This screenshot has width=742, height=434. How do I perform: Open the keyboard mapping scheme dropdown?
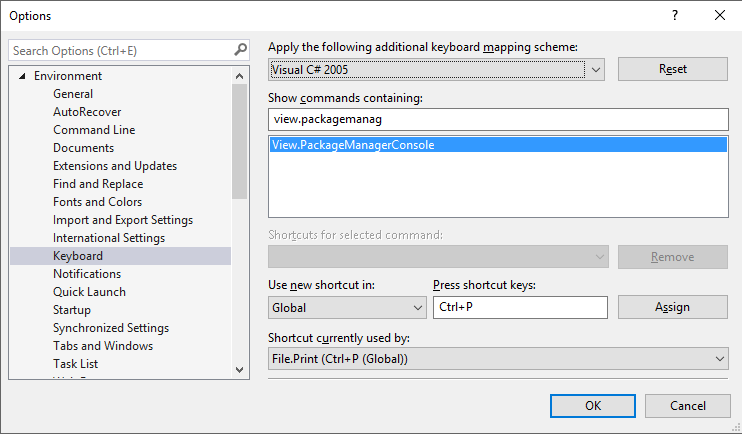595,70
